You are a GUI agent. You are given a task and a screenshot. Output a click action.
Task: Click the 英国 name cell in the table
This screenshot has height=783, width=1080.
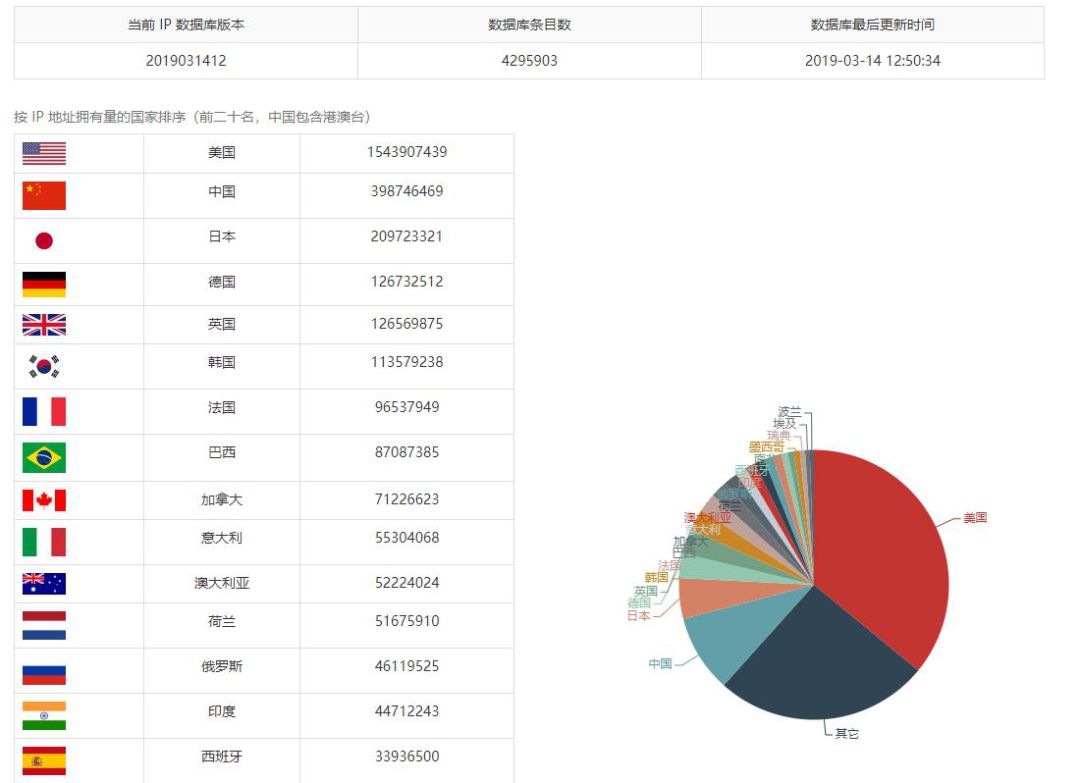[222, 324]
